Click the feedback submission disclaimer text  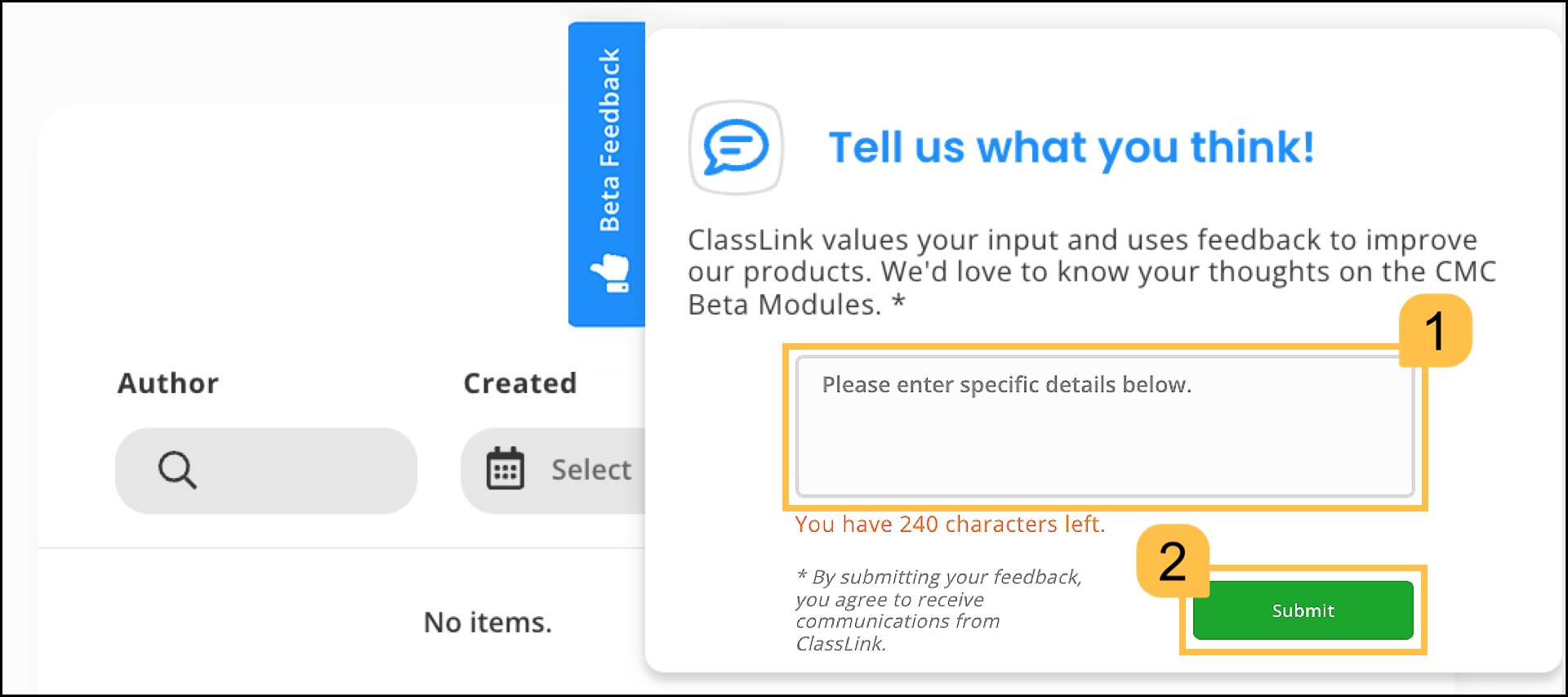click(x=938, y=610)
